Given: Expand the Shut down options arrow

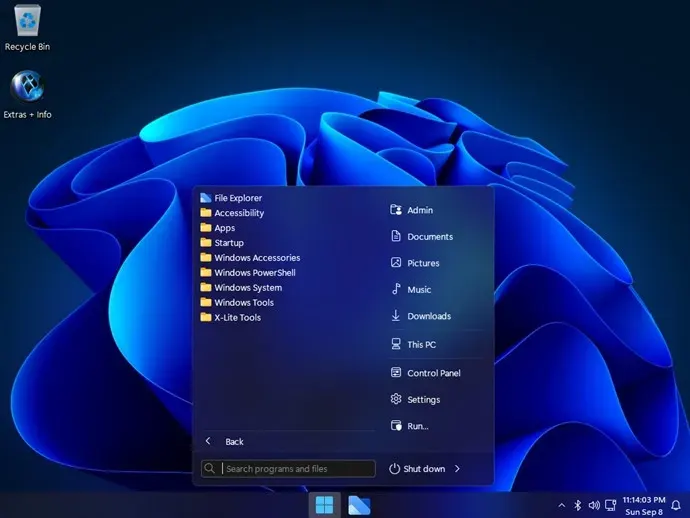Looking at the screenshot, I should pos(457,469).
